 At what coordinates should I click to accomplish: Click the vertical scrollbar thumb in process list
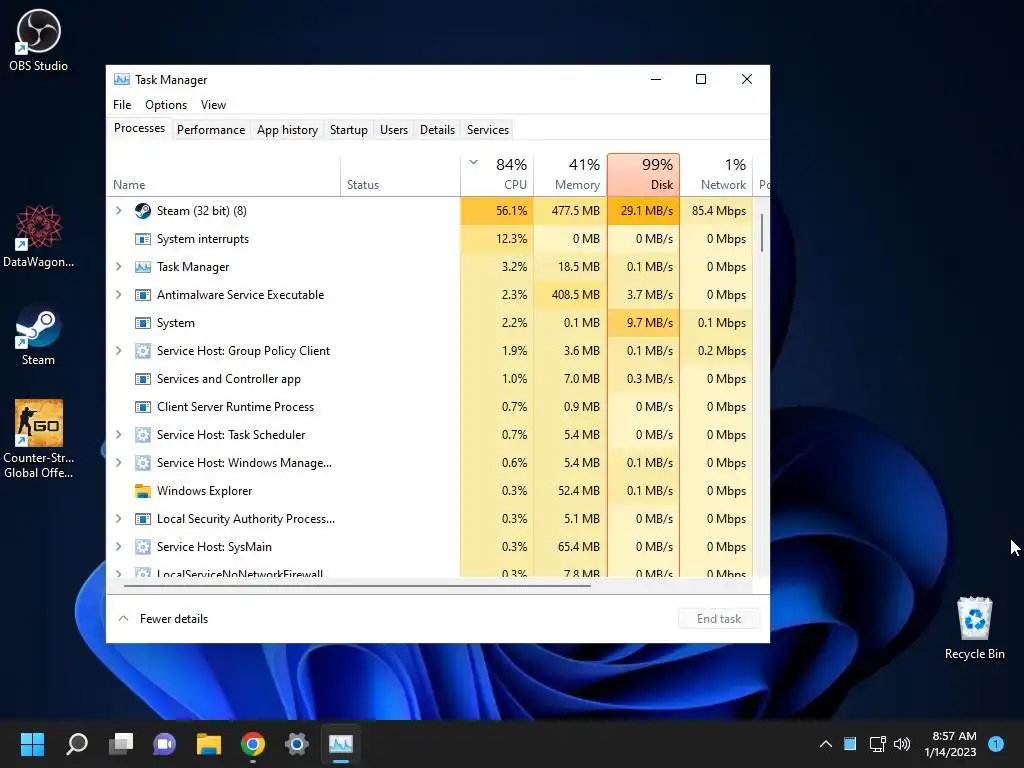click(x=761, y=233)
